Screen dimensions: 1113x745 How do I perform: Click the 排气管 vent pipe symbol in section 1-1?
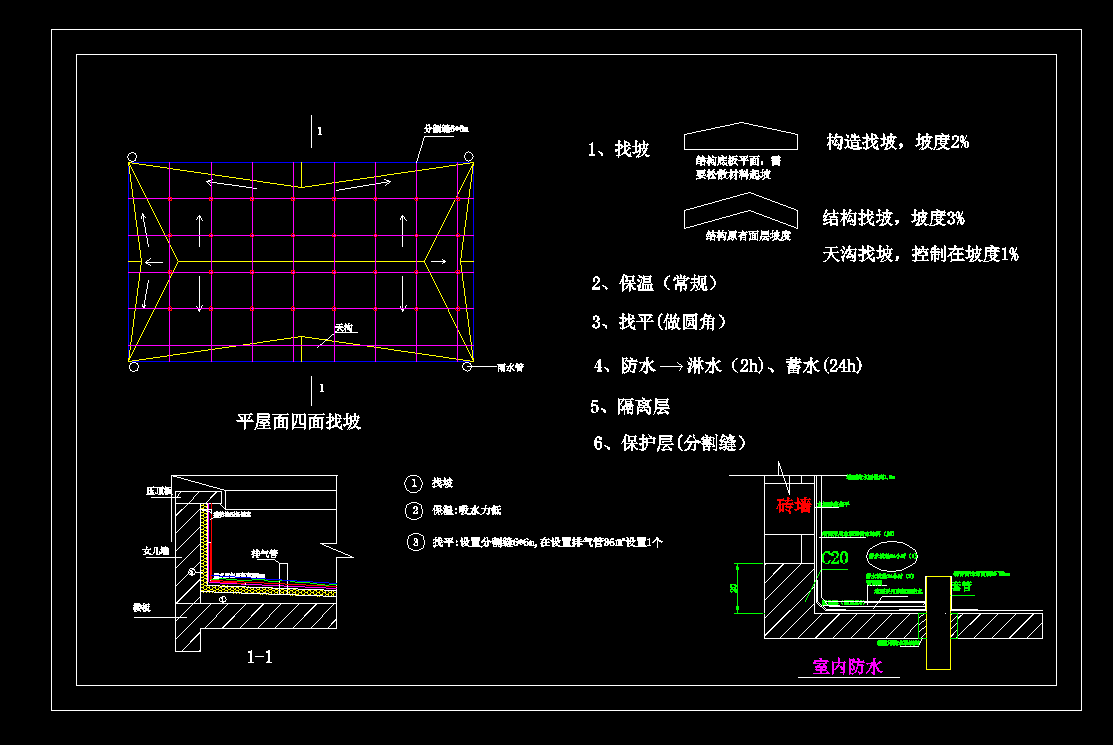click(x=283, y=577)
